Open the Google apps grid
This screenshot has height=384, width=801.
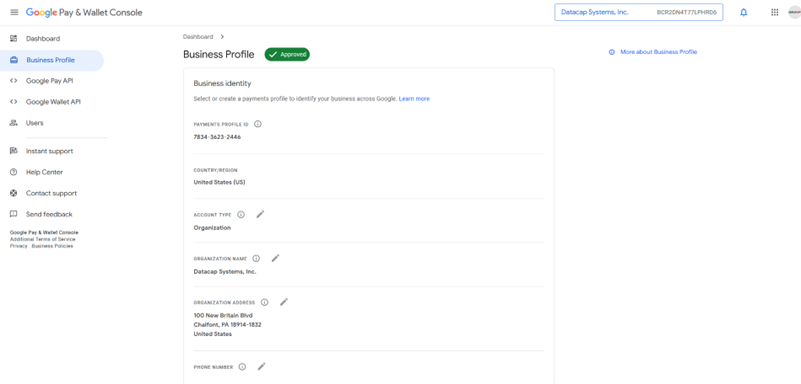point(774,12)
